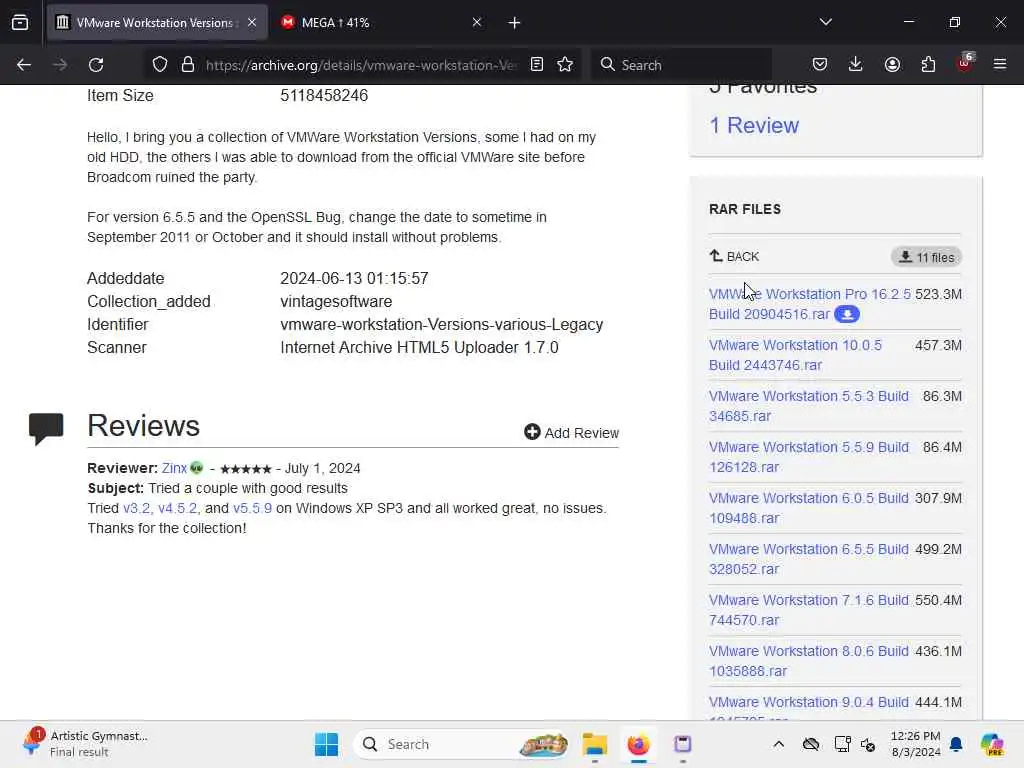This screenshot has height=768, width=1024.
Task: Open the Artistic Gymnastics news widget
Action: [85, 744]
